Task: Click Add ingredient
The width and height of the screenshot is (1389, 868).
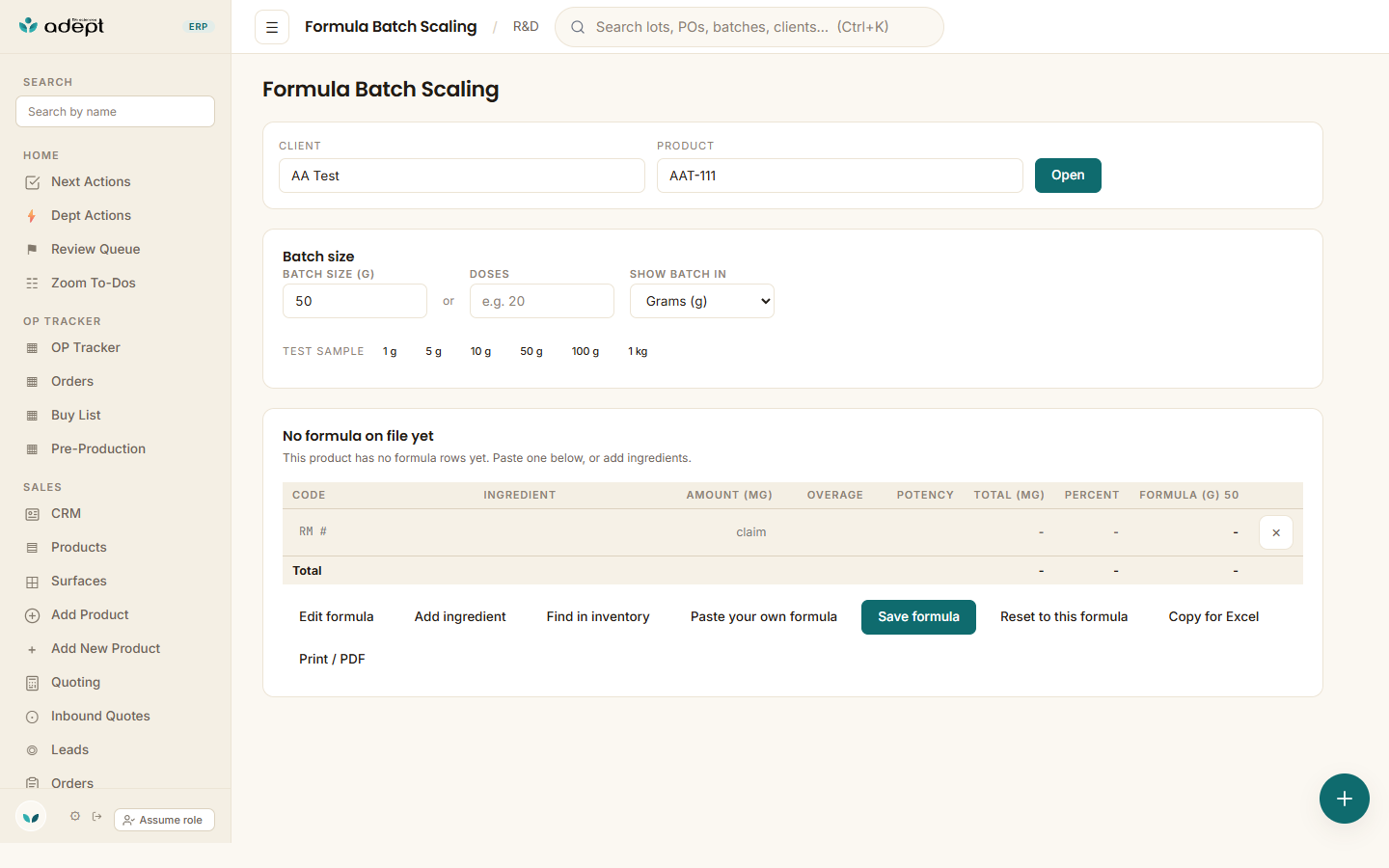Action: [460, 617]
